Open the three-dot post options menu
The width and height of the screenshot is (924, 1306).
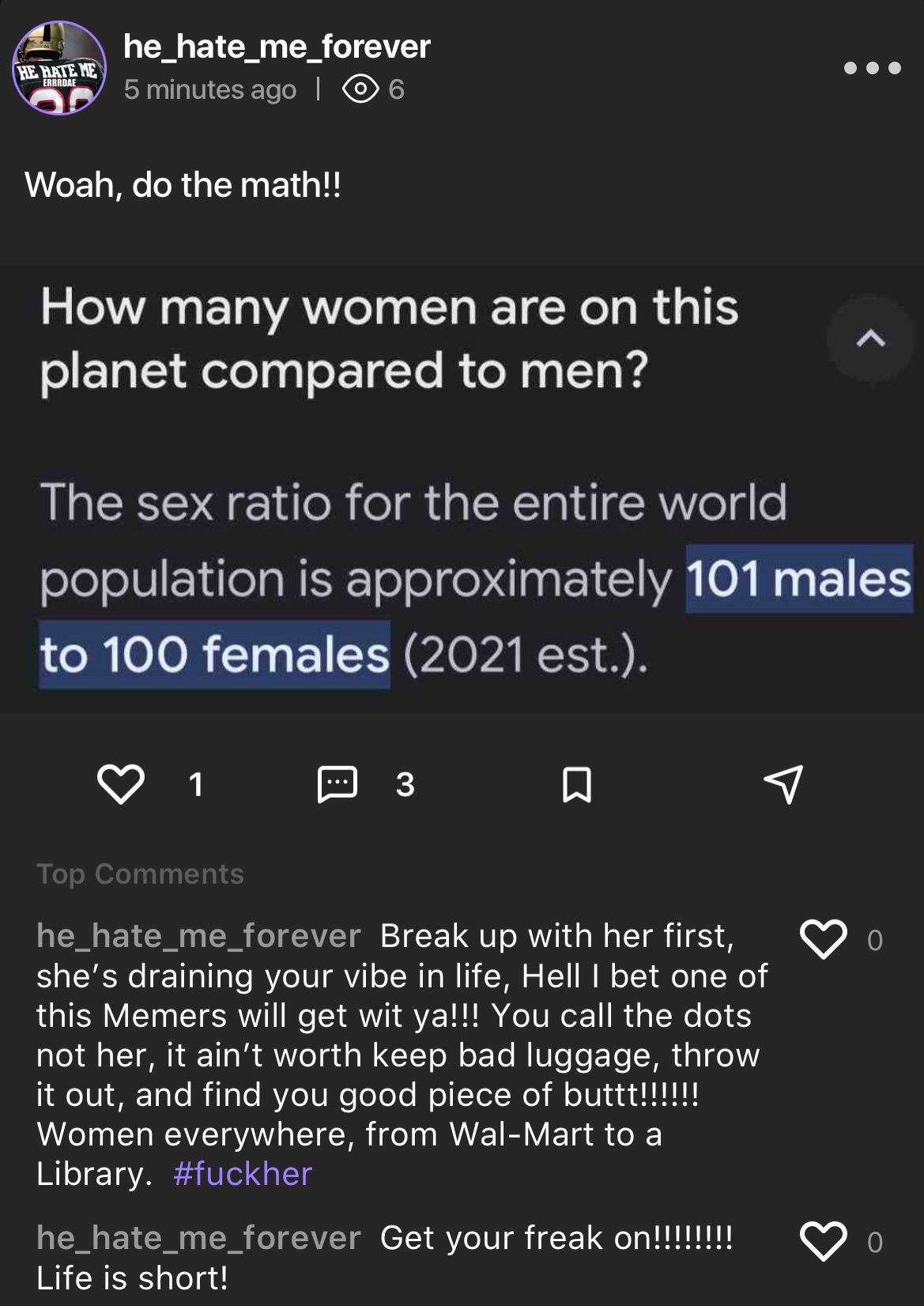873,68
